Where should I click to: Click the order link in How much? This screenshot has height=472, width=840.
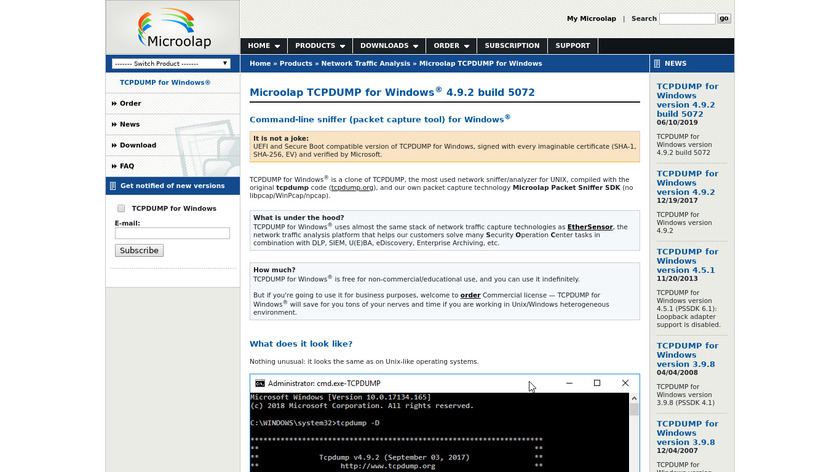tap(470, 295)
